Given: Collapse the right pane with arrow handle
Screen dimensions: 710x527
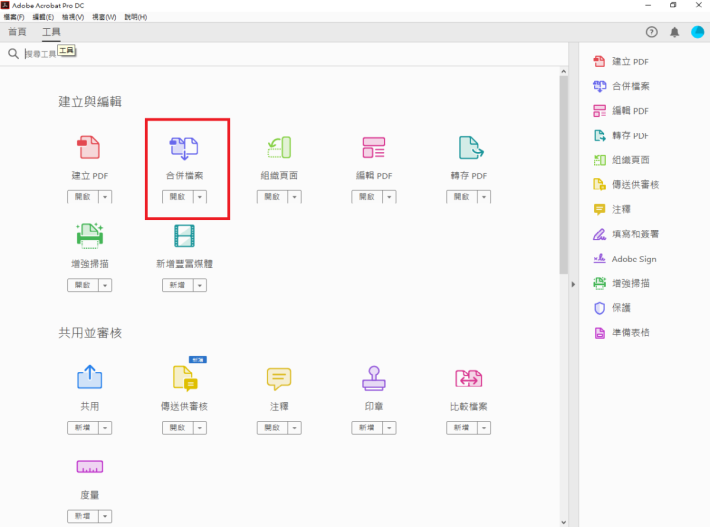Looking at the screenshot, I should tap(573, 284).
